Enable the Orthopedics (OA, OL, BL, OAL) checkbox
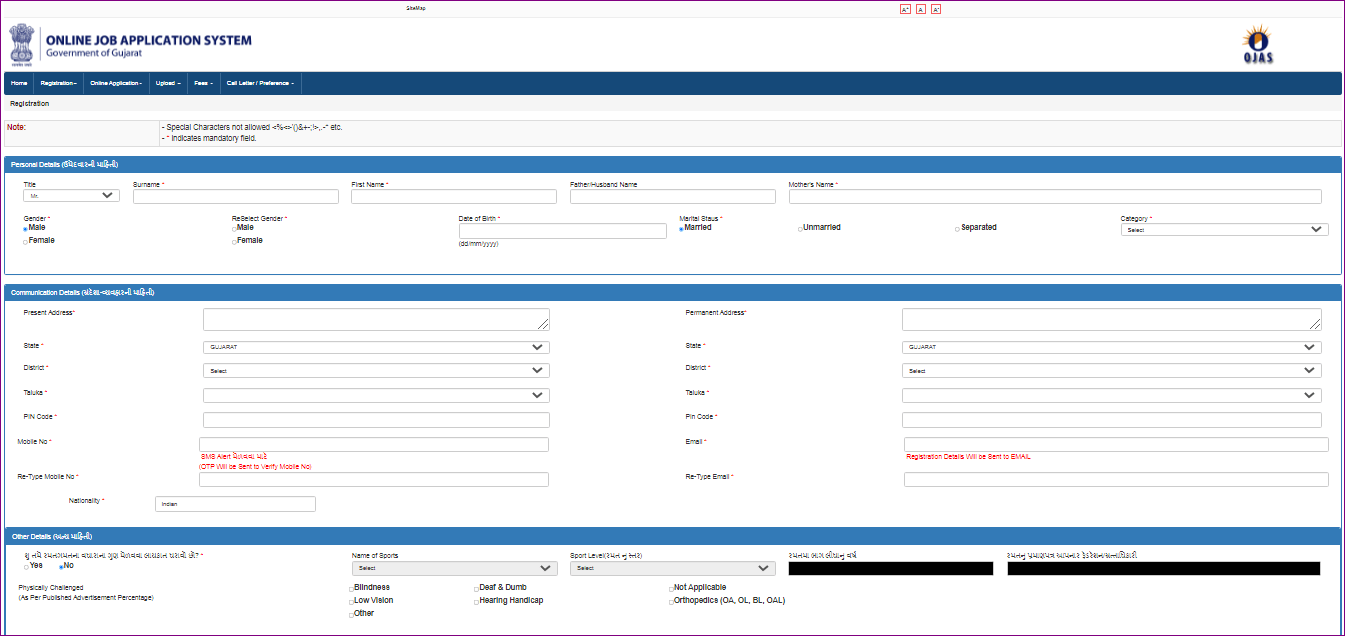This screenshot has width=1345, height=636. [x=672, y=600]
